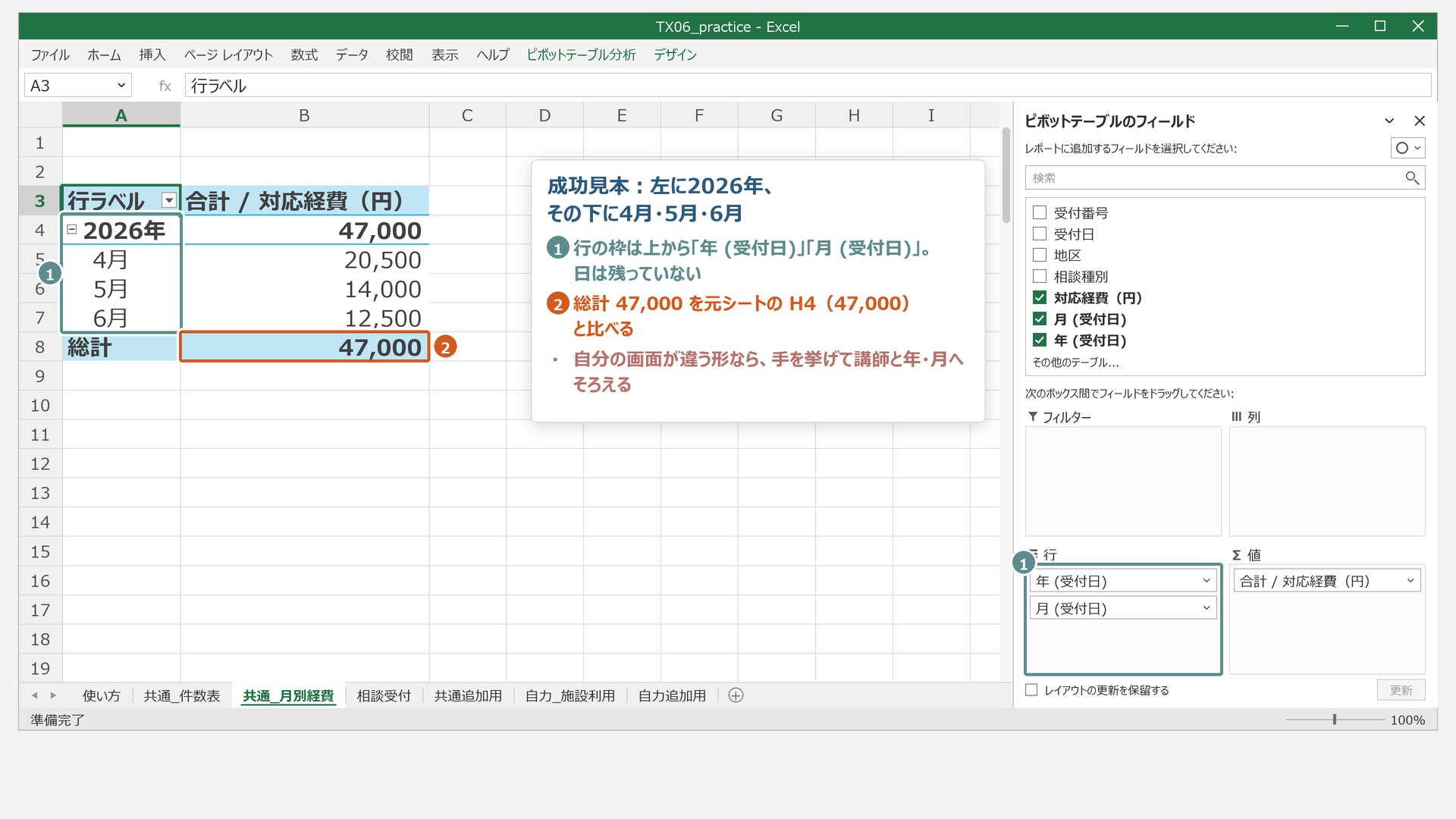Open the 行ラベル filter dropdown button
Screen dimensions: 1456x819
click(169, 200)
